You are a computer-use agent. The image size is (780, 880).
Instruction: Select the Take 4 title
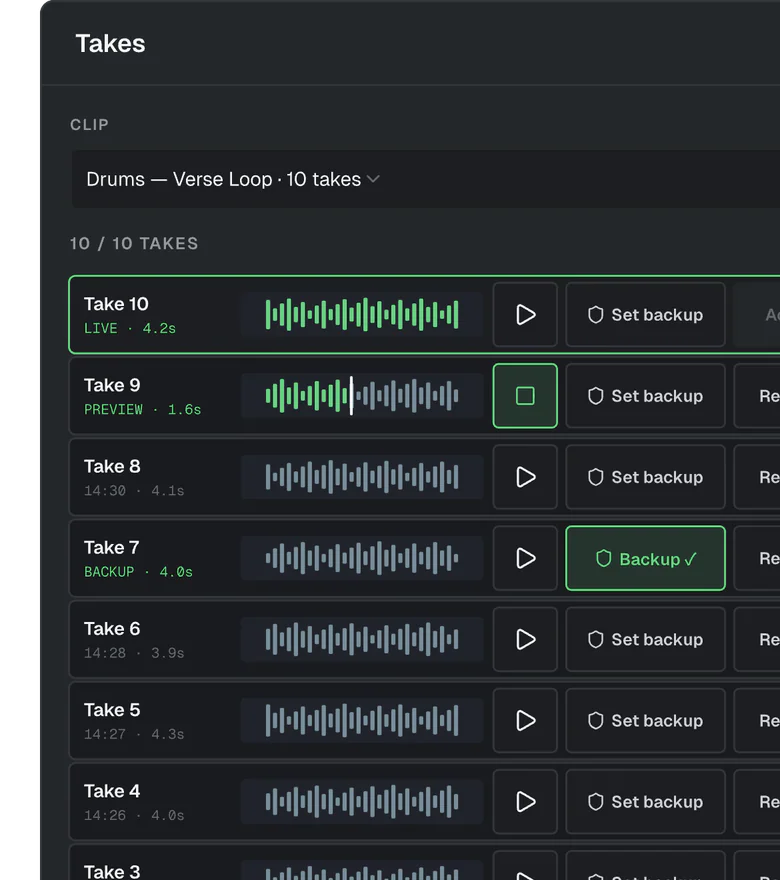tap(112, 791)
